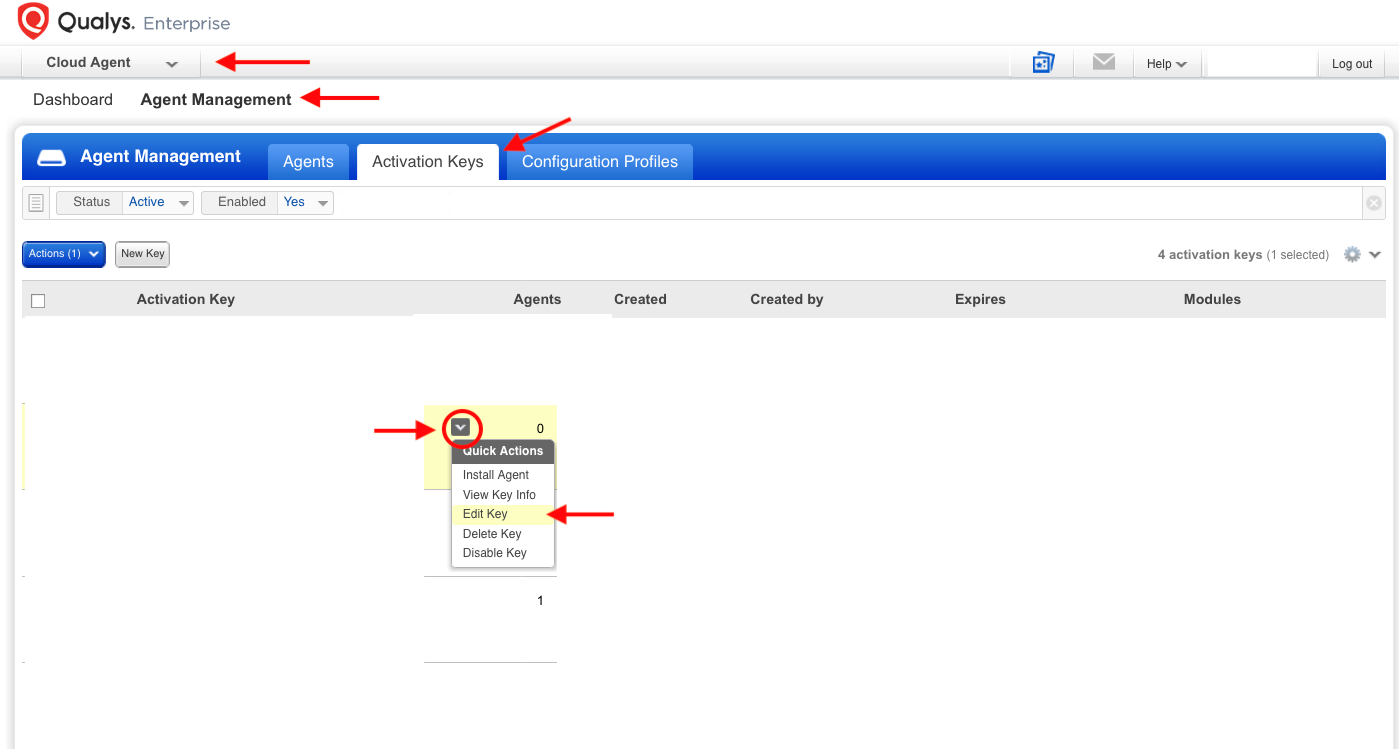Select Edit Key from Quick Actions
This screenshot has height=749, width=1399.
[485, 513]
